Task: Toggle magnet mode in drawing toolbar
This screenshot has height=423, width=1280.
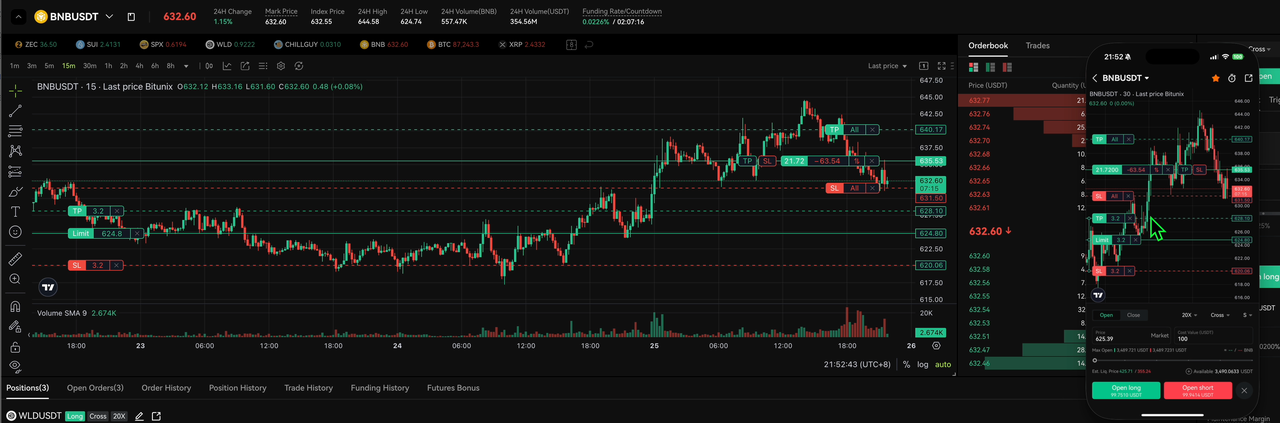Action: (15, 306)
